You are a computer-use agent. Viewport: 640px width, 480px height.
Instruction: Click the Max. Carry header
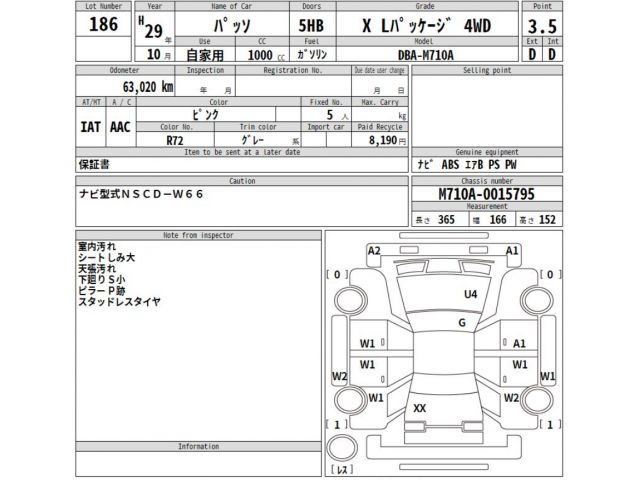[x=380, y=102]
